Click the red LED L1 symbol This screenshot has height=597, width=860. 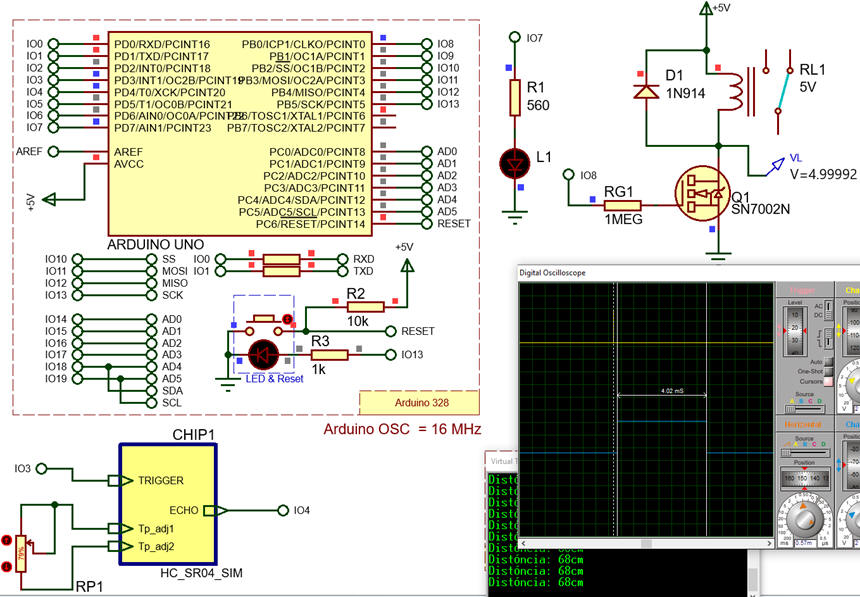pos(516,163)
